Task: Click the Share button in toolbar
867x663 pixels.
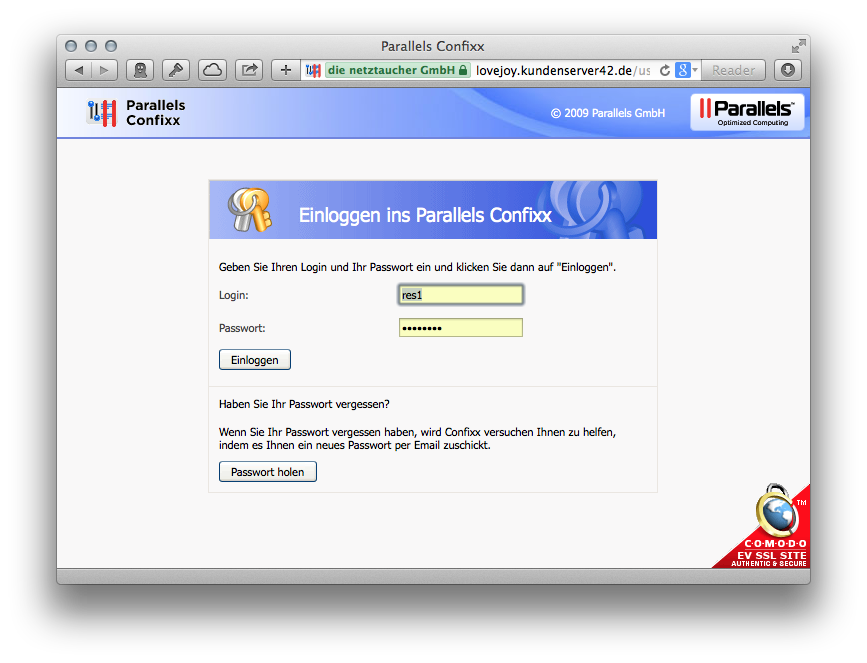Action: tap(249, 70)
